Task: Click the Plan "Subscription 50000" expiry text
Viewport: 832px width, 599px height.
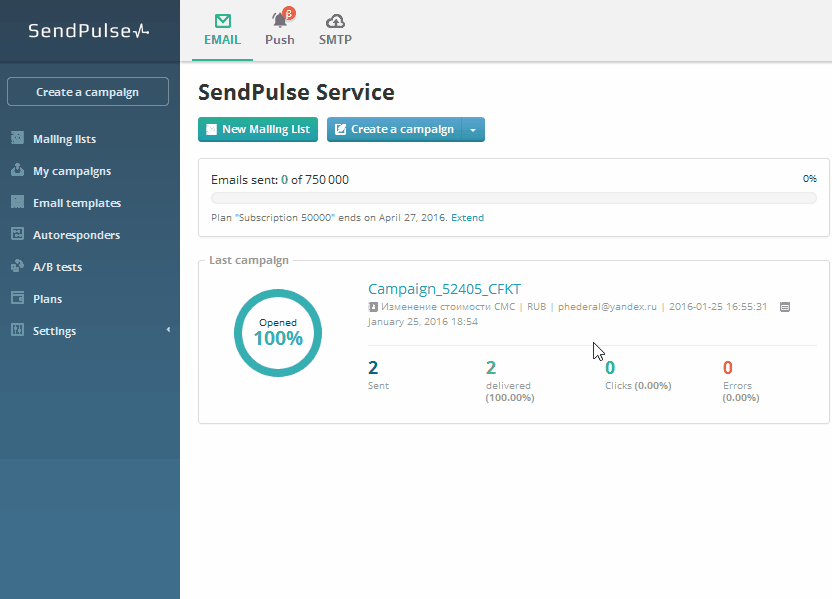Action: point(329,218)
